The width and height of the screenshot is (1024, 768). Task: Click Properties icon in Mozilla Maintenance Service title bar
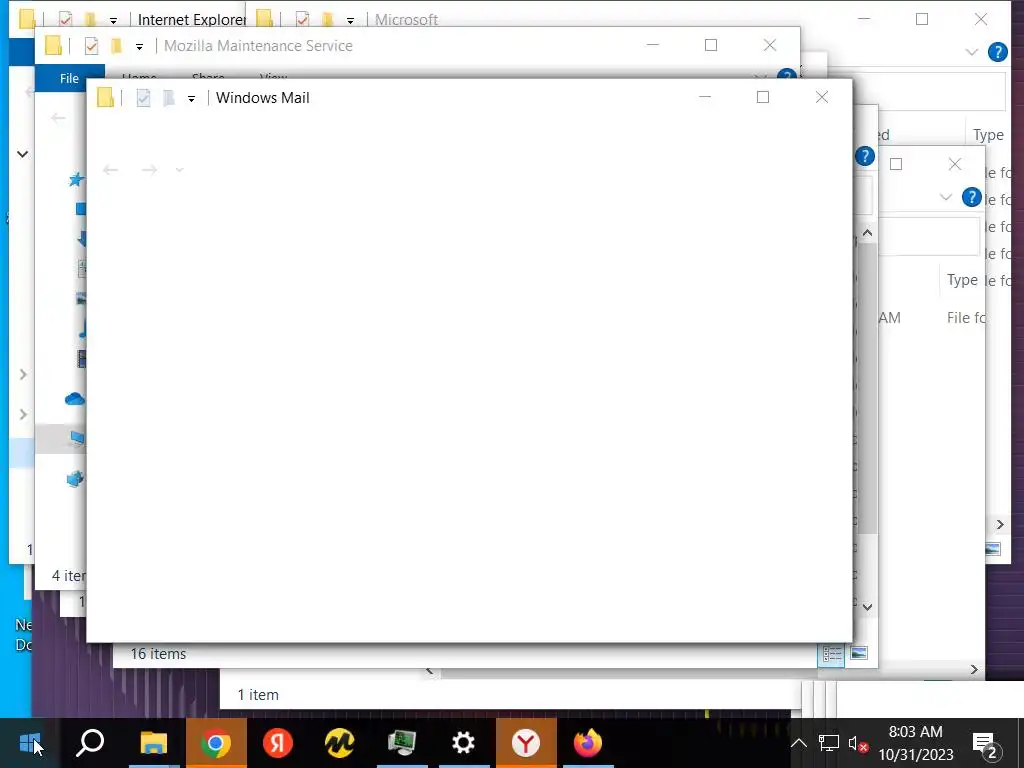[x=91, y=46]
